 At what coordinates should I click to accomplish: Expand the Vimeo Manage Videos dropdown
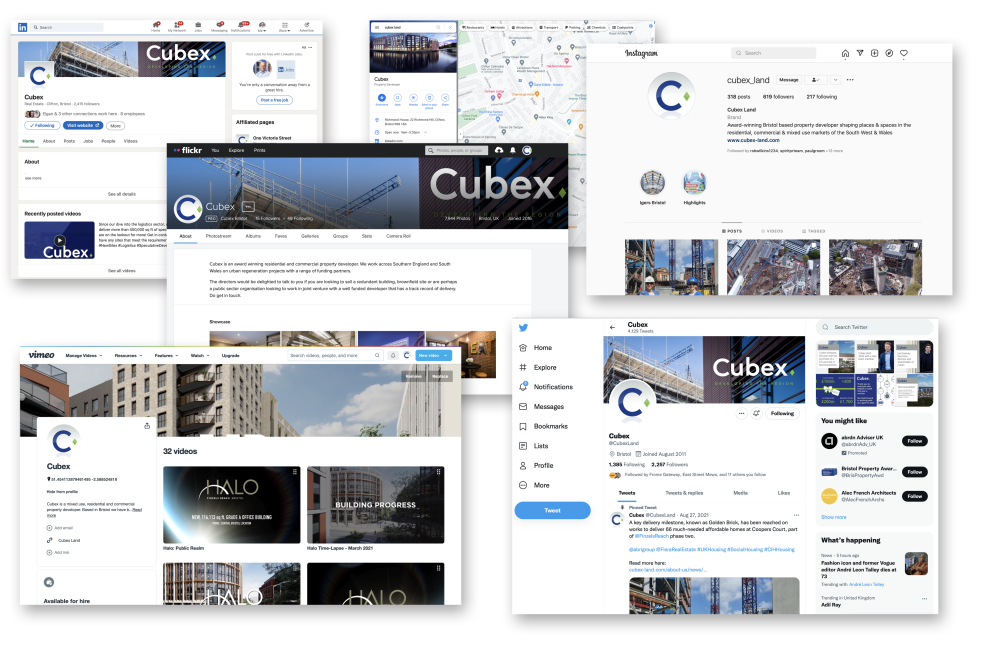[x=86, y=355]
